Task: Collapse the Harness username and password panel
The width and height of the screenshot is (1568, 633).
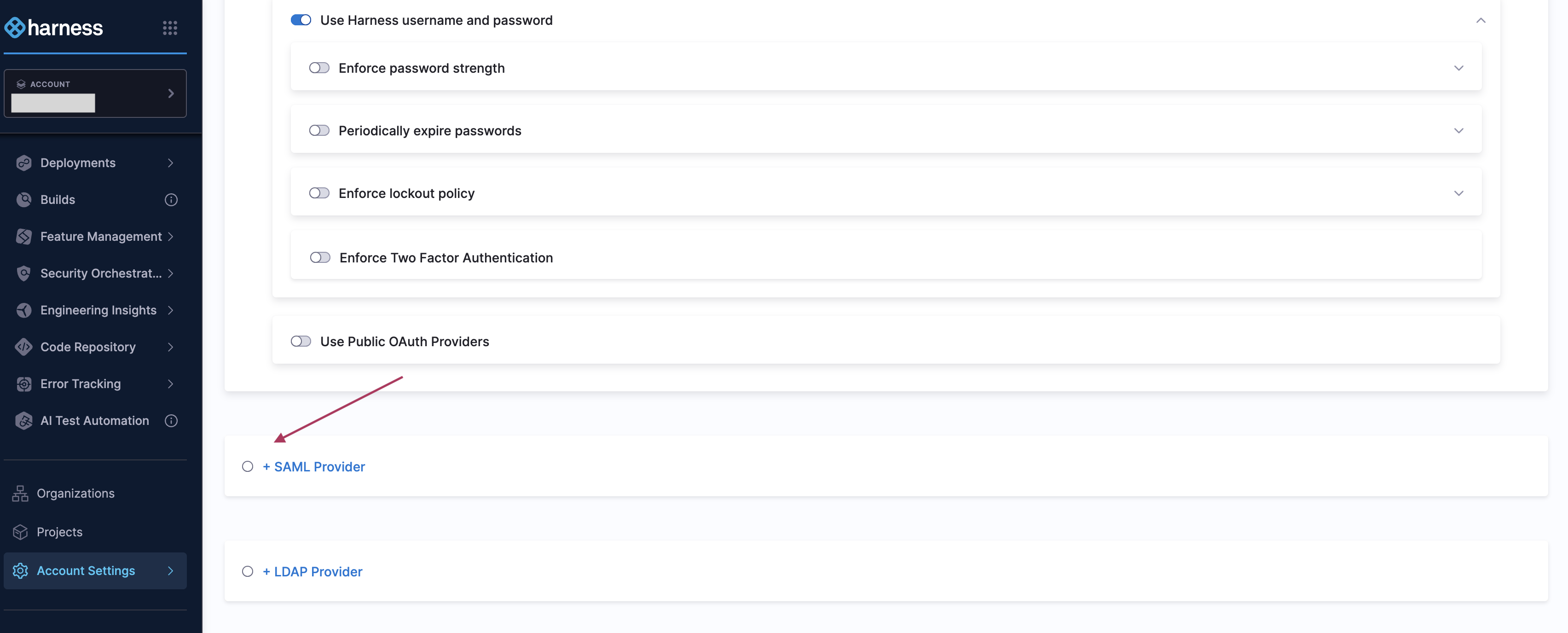Action: [1481, 21]
